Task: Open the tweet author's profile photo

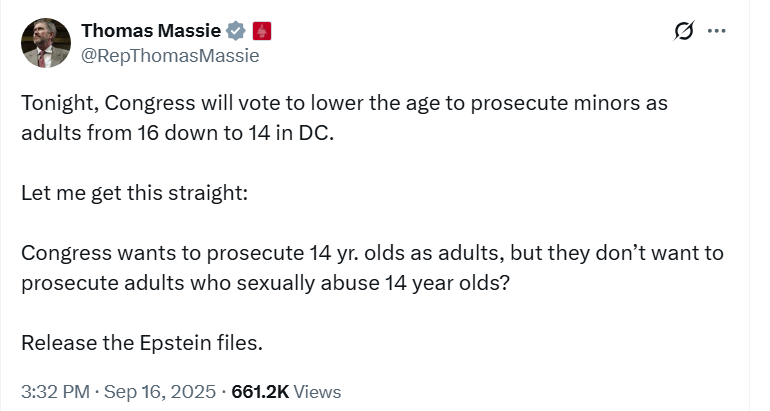Action: 46,43
